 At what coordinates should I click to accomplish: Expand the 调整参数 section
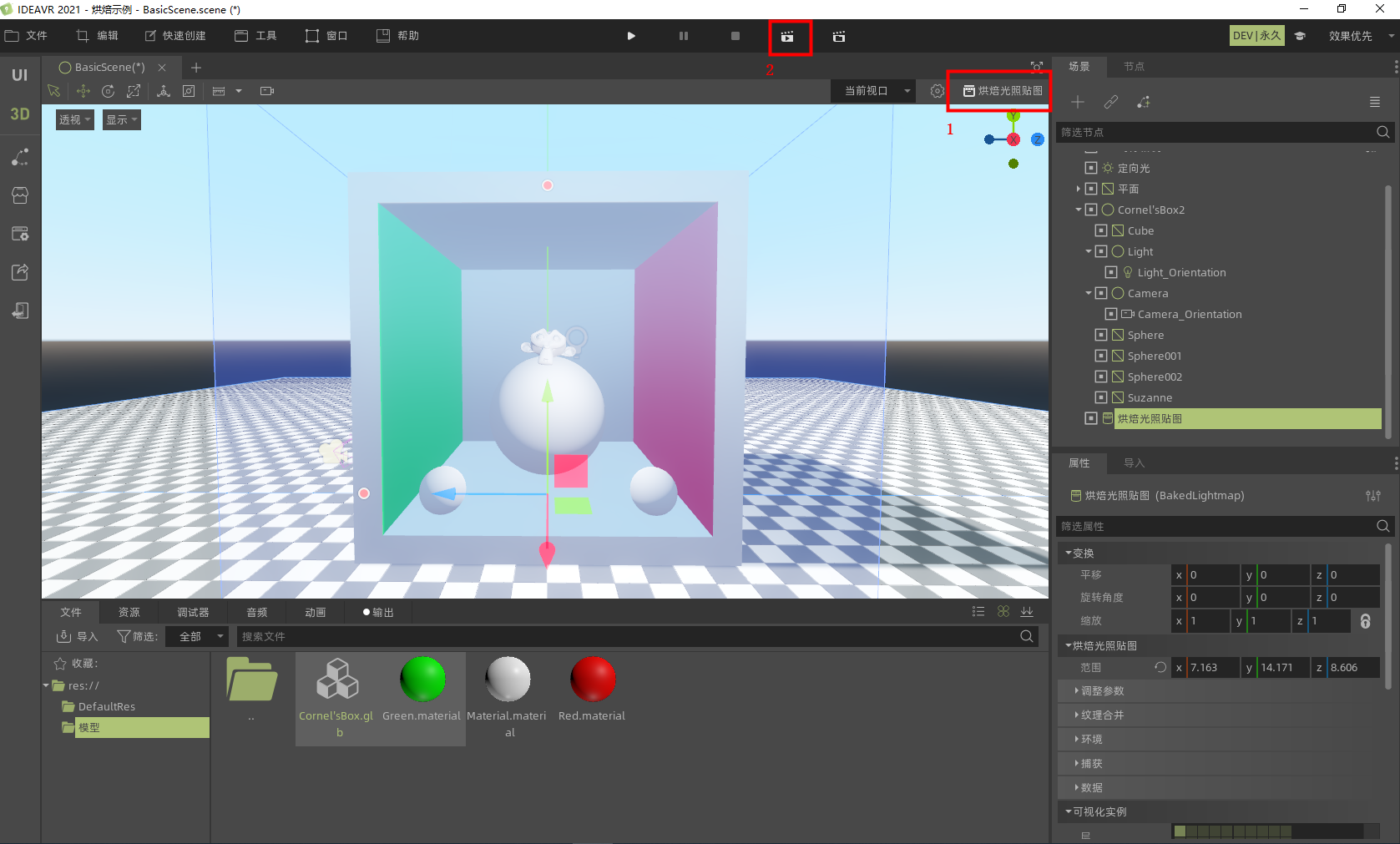tap(1102, 691)
